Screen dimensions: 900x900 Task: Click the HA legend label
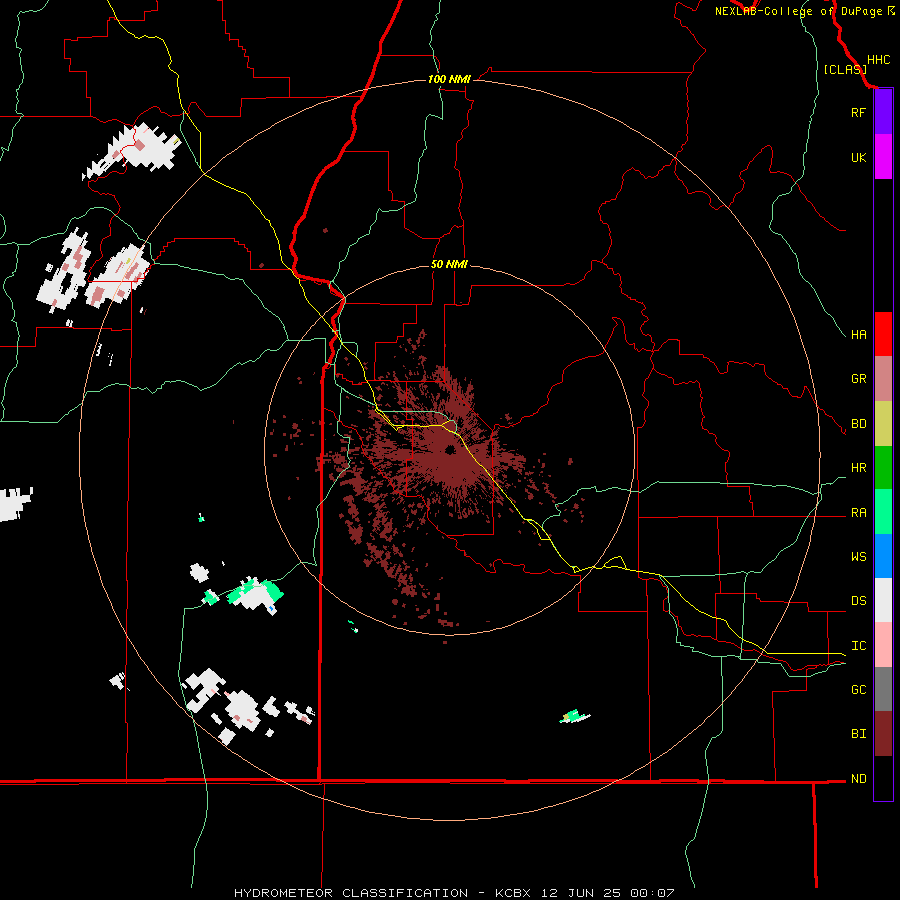(858, 334)
